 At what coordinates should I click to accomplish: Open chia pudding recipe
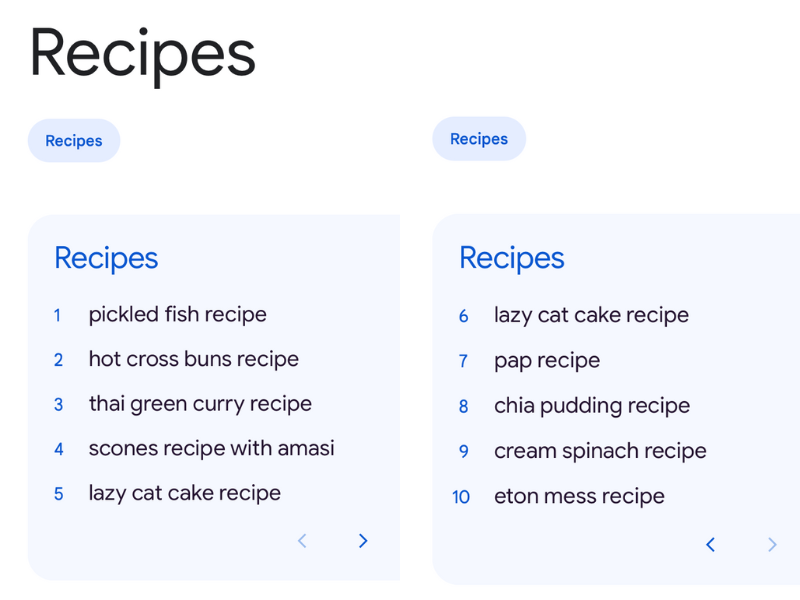[x=592, y=406]
